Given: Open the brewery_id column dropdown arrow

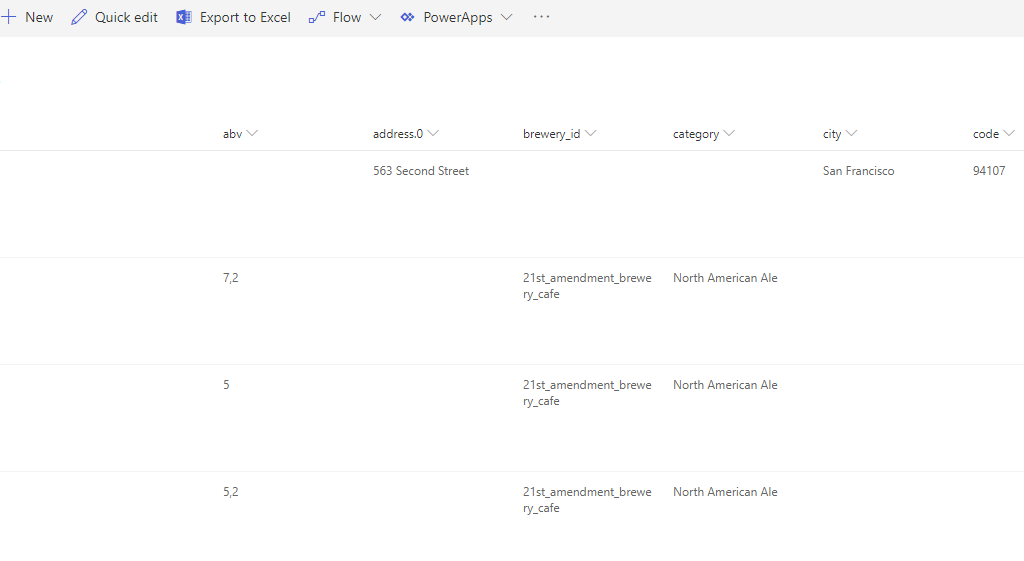Looking at the screenshot, I should [x=591, y=134].
